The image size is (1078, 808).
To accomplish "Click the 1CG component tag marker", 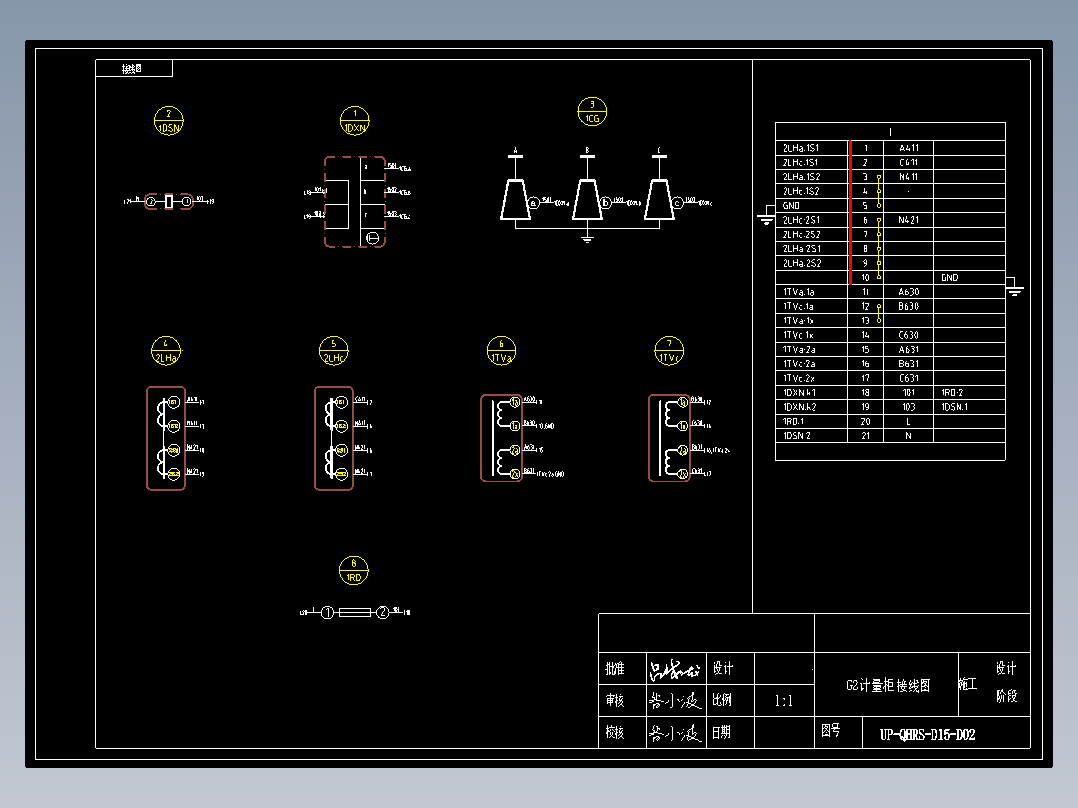I will tap(592, 111).
